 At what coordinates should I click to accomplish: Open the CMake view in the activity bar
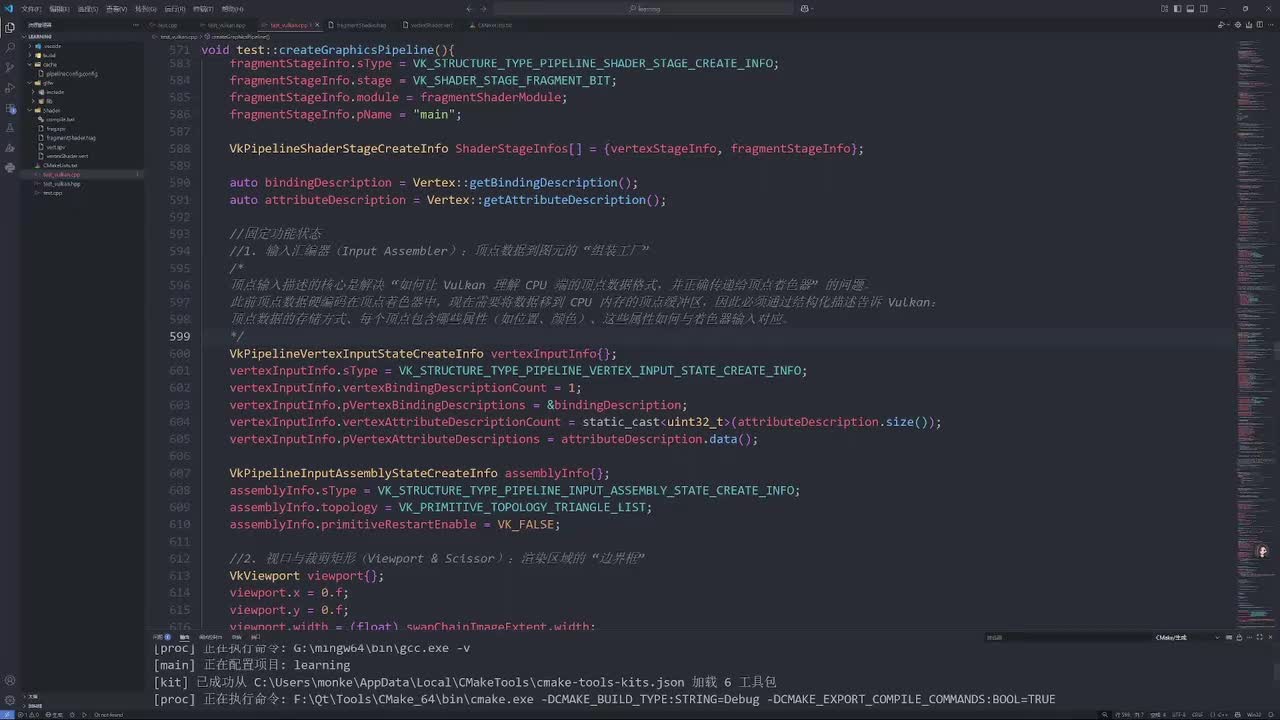pos(10,148)
